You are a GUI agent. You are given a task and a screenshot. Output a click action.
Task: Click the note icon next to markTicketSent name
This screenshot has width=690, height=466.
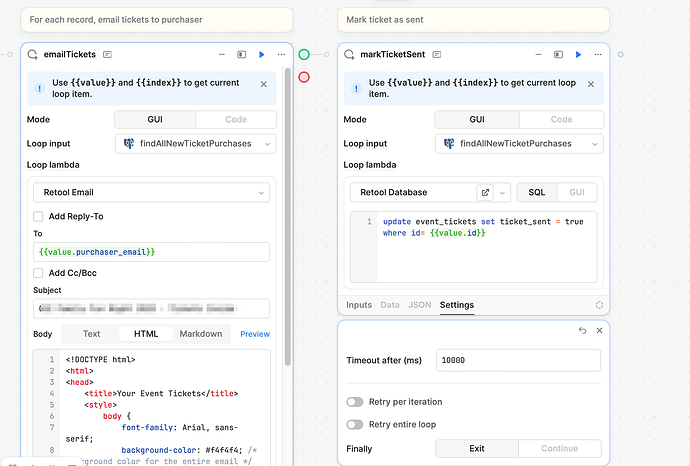coord(437,55)
